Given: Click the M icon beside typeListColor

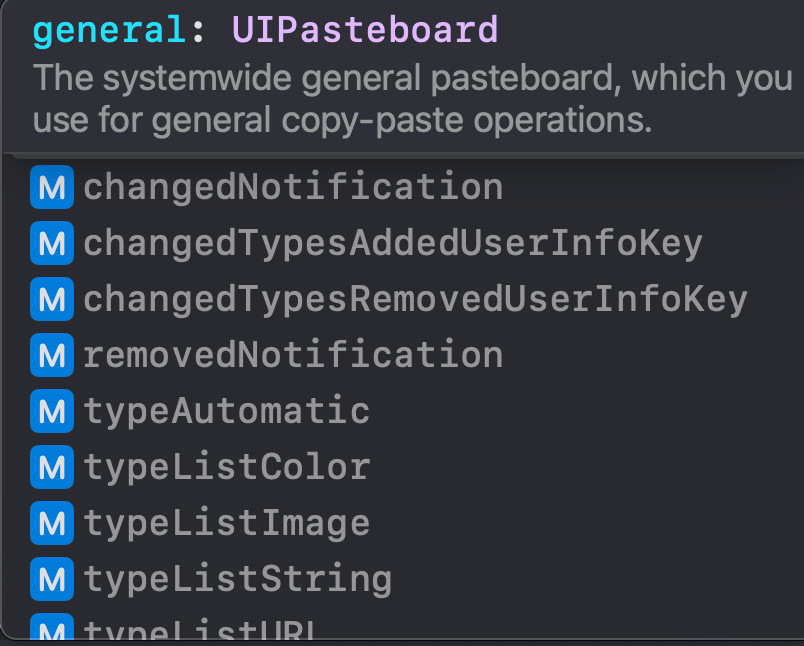Looking at the screenshot, I should coord(52,467).
